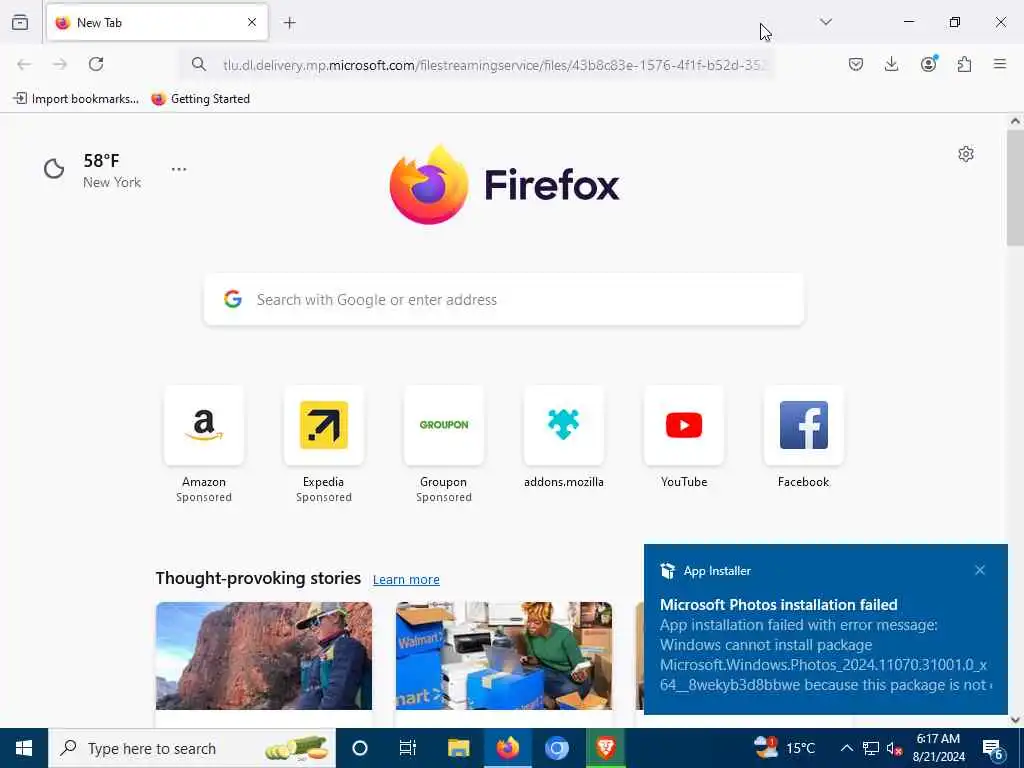Screen dimensions: 1024x768
Task: Click the Search with Google box
Action: pyautogui.click(x=504, y=300)
